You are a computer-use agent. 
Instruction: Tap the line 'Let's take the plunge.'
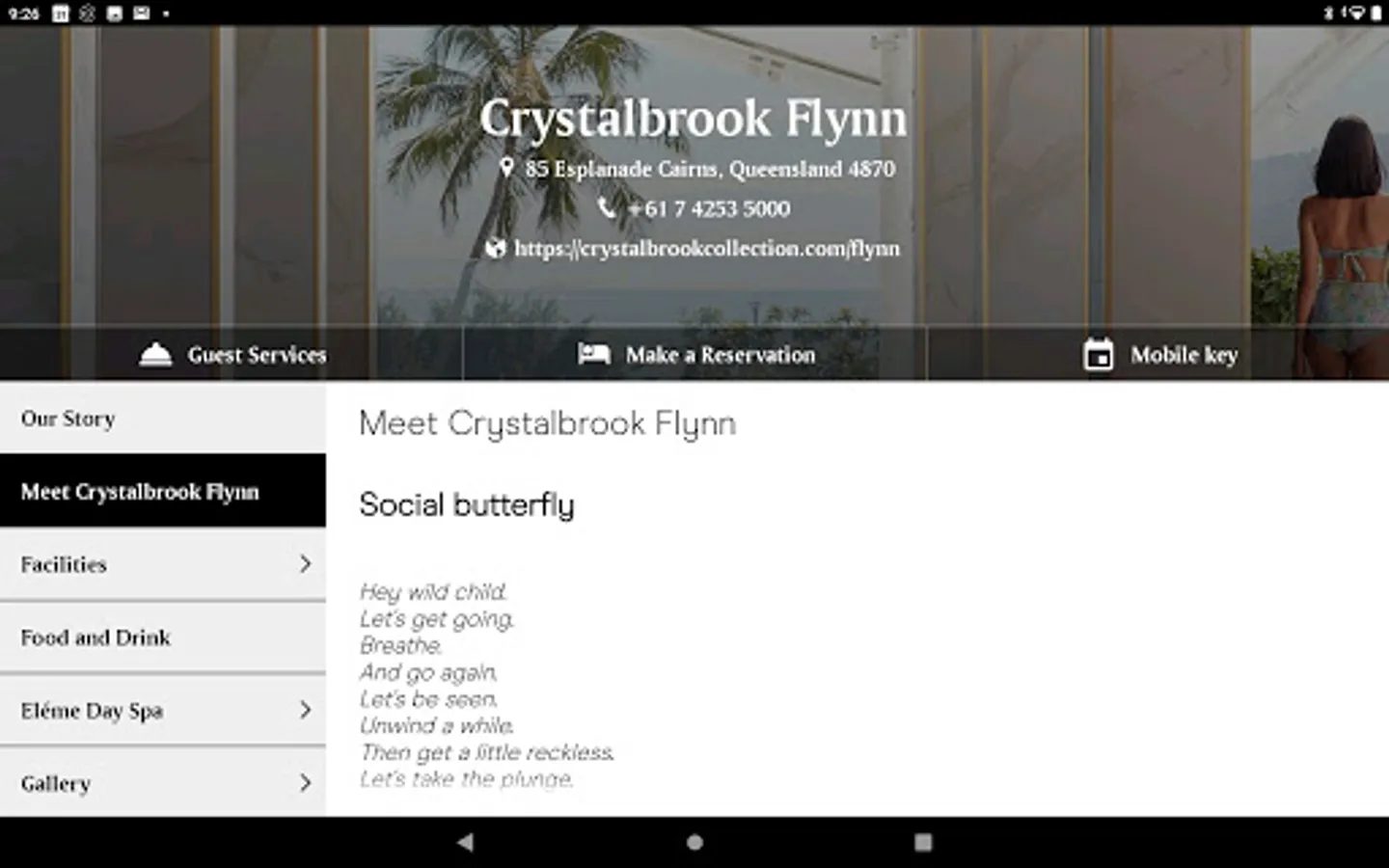(467, 779)
